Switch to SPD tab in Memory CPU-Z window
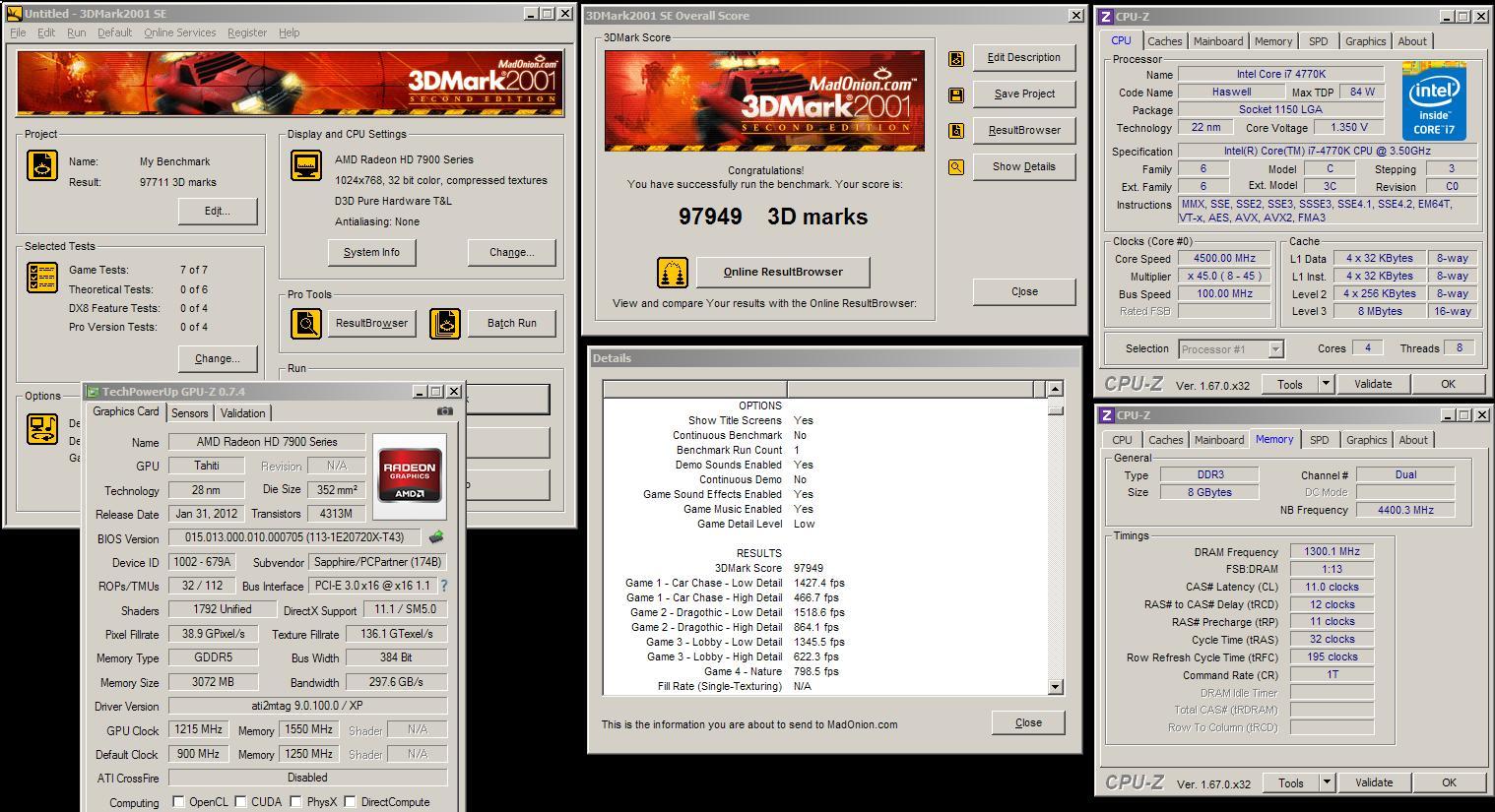The image size is (1495, 812). [x=1319, y=440]
